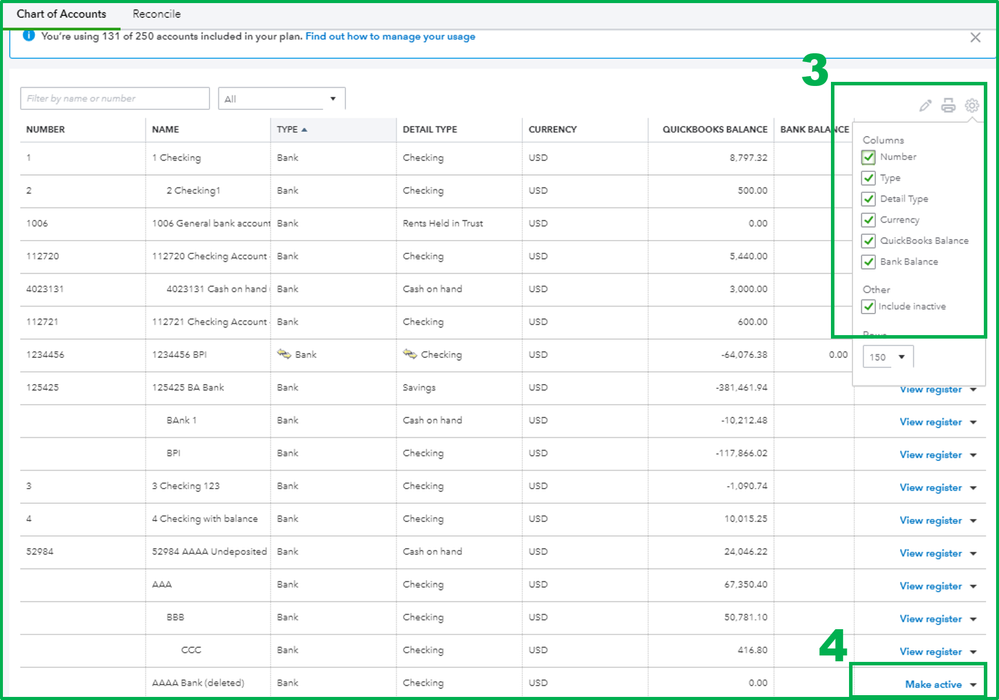The image size is (999, 700).
Task: Click the sort arrow on the TYPE column
Action: (305, 129)
